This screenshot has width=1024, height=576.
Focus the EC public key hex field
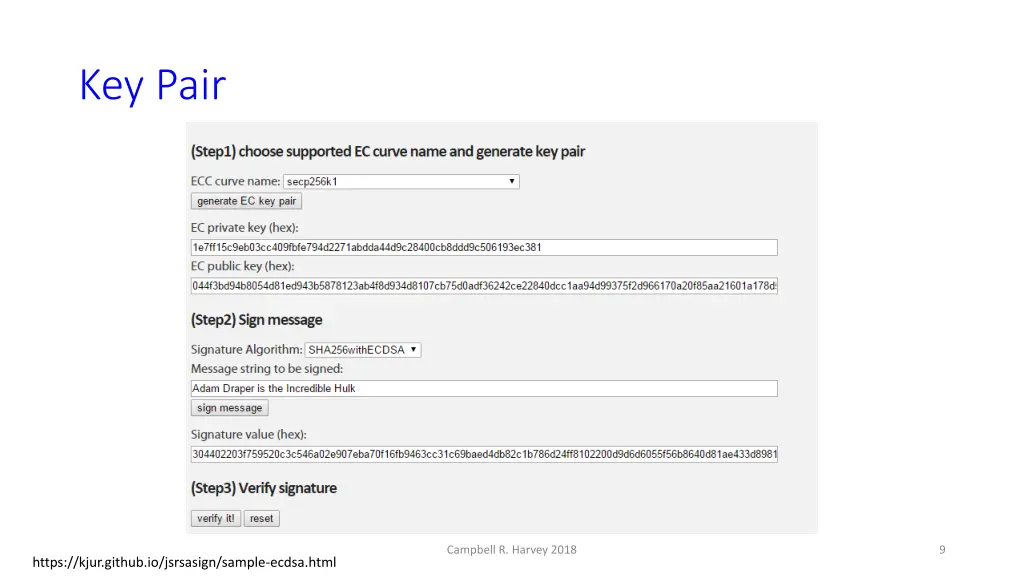tap(484, 286)
